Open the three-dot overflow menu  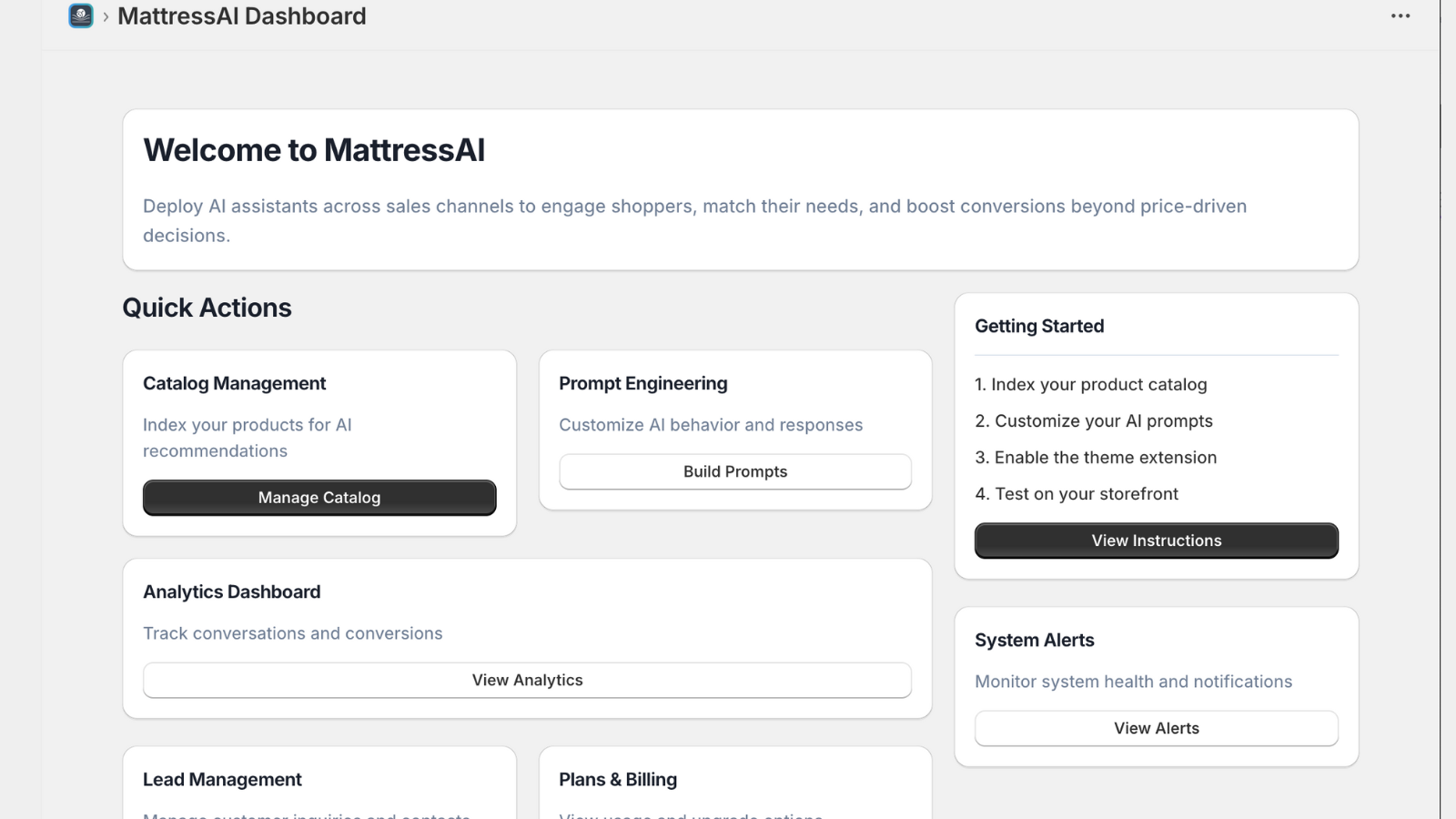tap(1399, 15)
